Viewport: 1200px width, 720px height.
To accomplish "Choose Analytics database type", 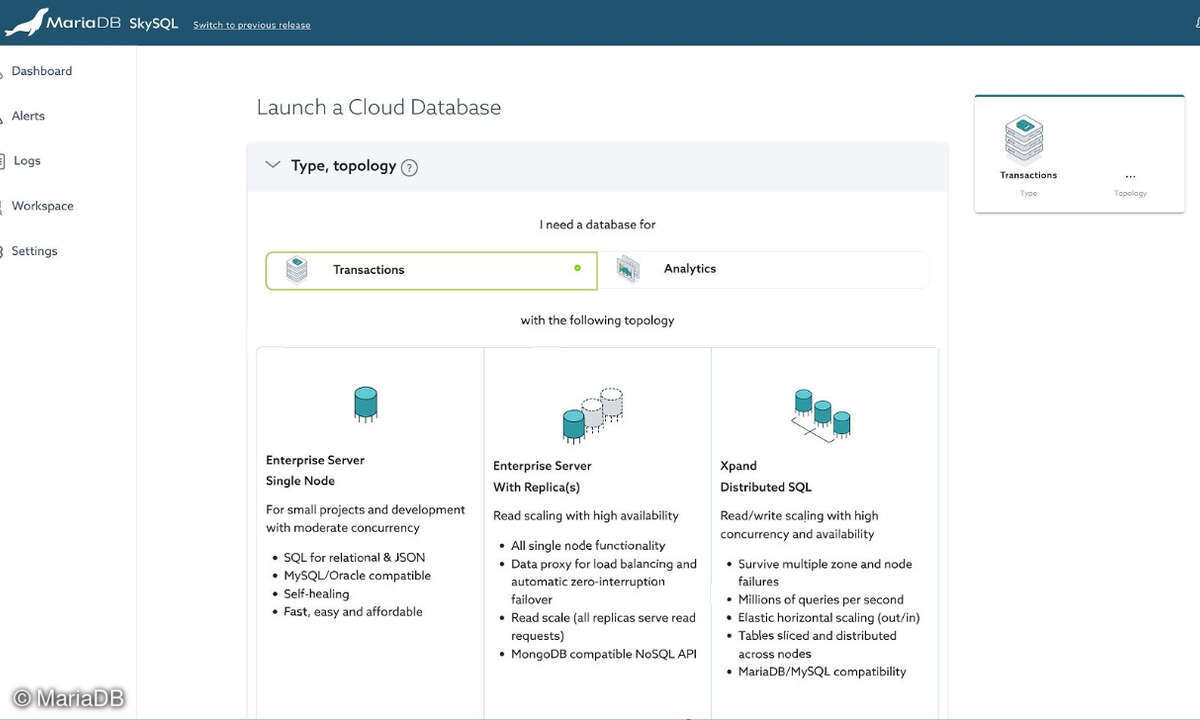I will click(764, 270).
